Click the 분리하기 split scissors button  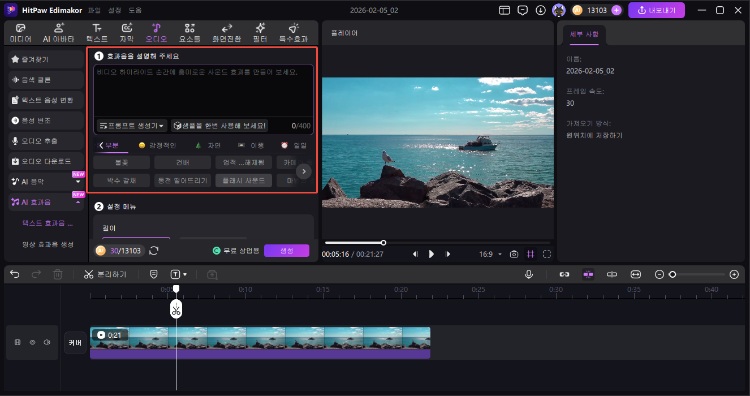pyautogui.click(x=105, y=274)
